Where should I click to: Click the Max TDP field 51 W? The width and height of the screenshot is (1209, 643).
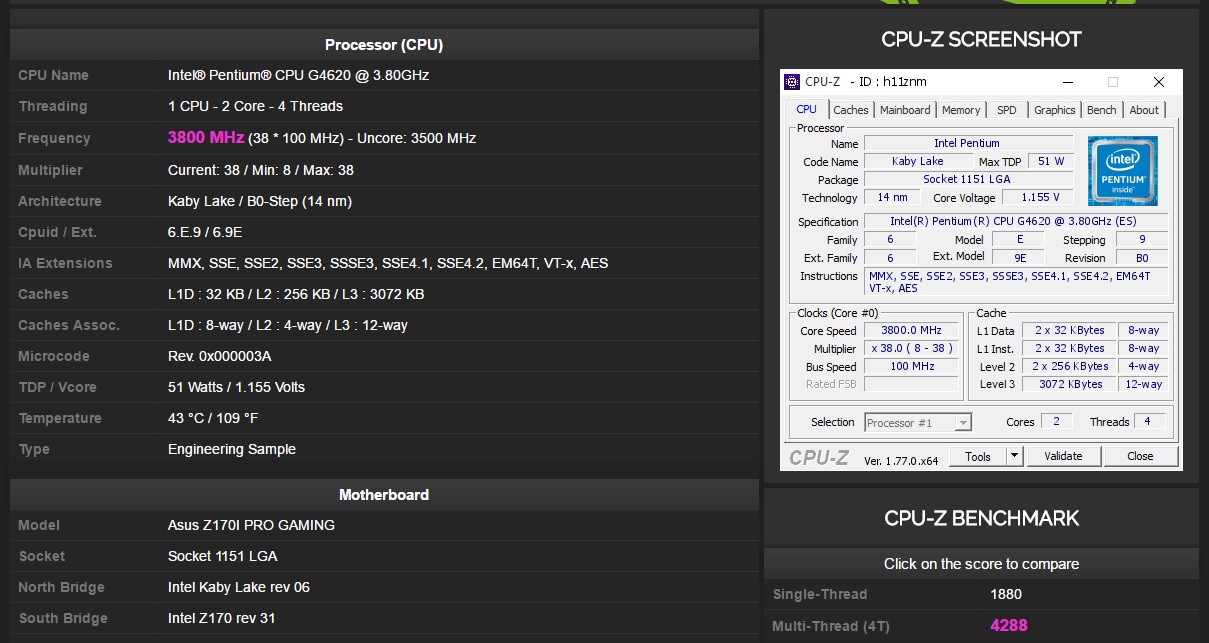pos(1050,161)
